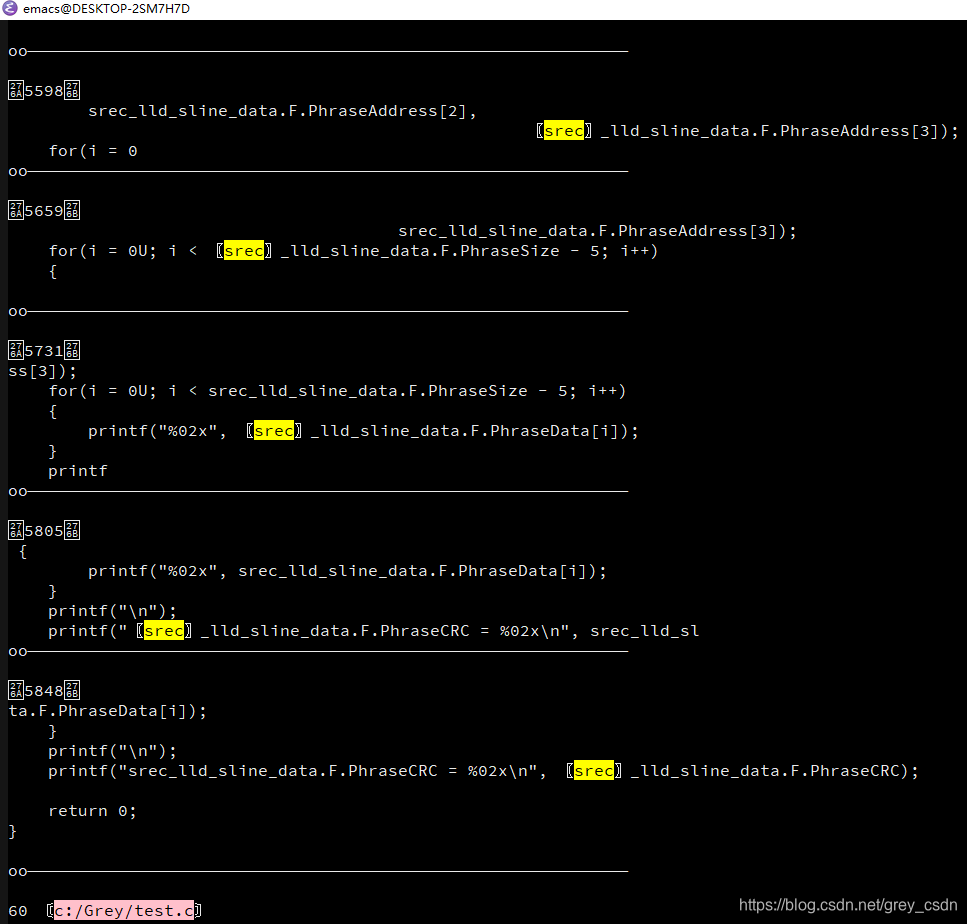Click the oo marker above line 5659 section
The width and height of the screenshot is (967, 924).
point(16,170)
